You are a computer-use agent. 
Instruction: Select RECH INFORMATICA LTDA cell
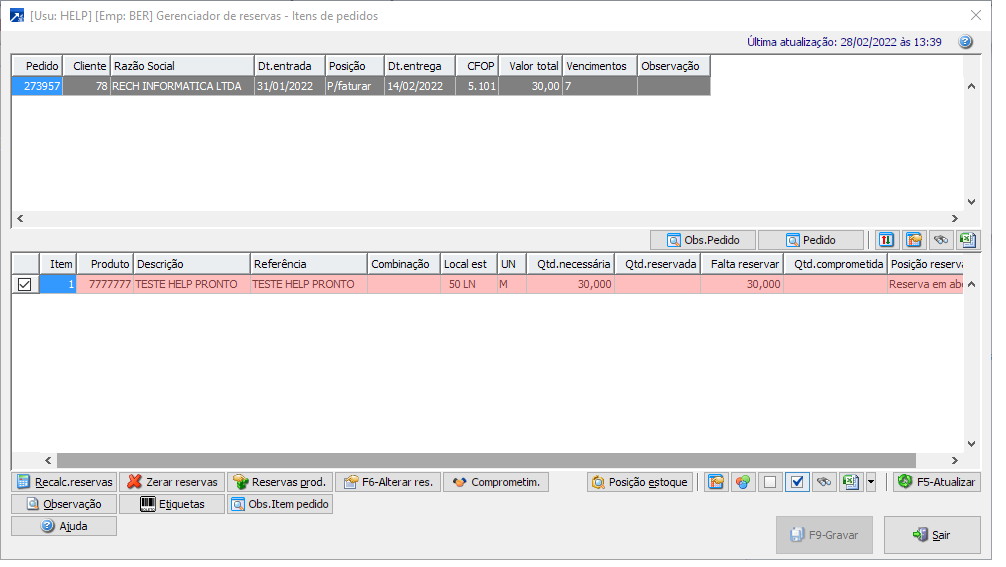[x=182, y=86]
